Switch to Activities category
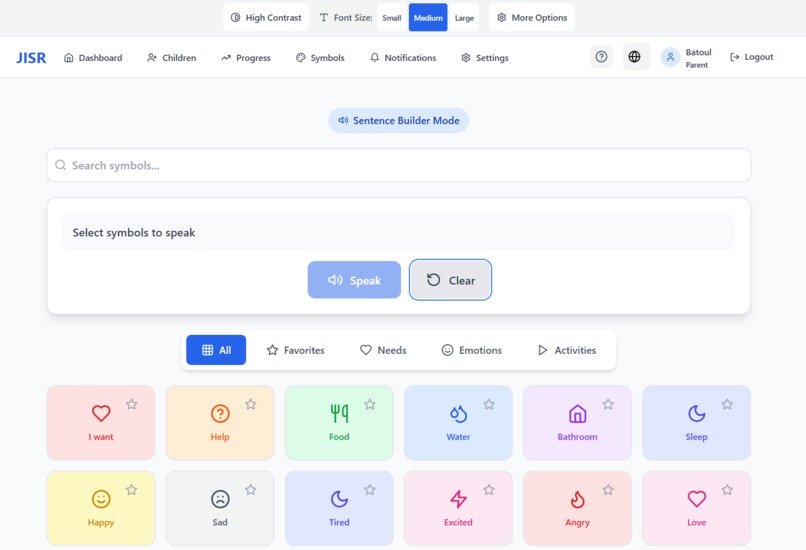 coord(567,350)
